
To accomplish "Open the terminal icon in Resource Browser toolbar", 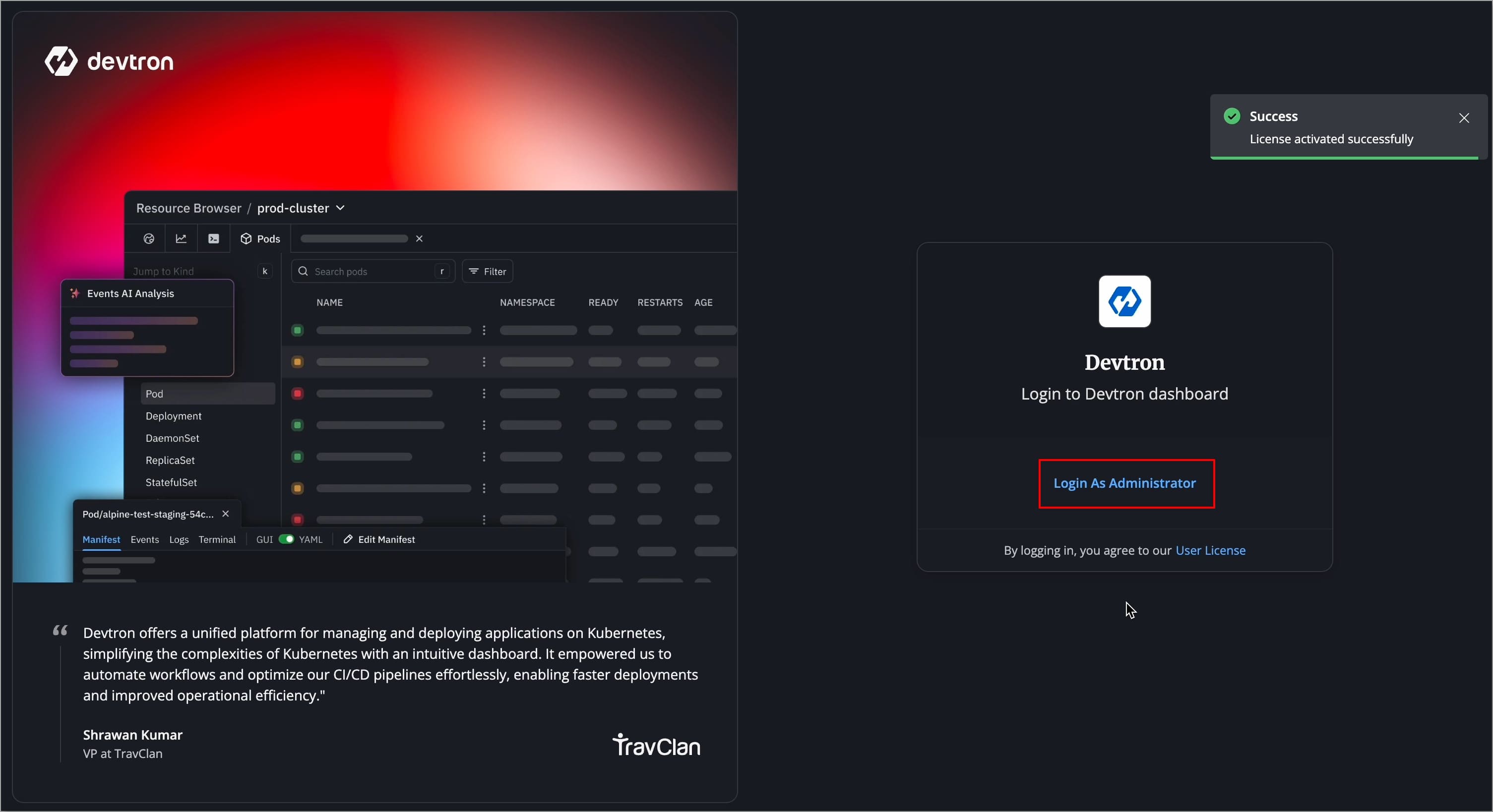I will pyautogui.click(x=214, y=238).
